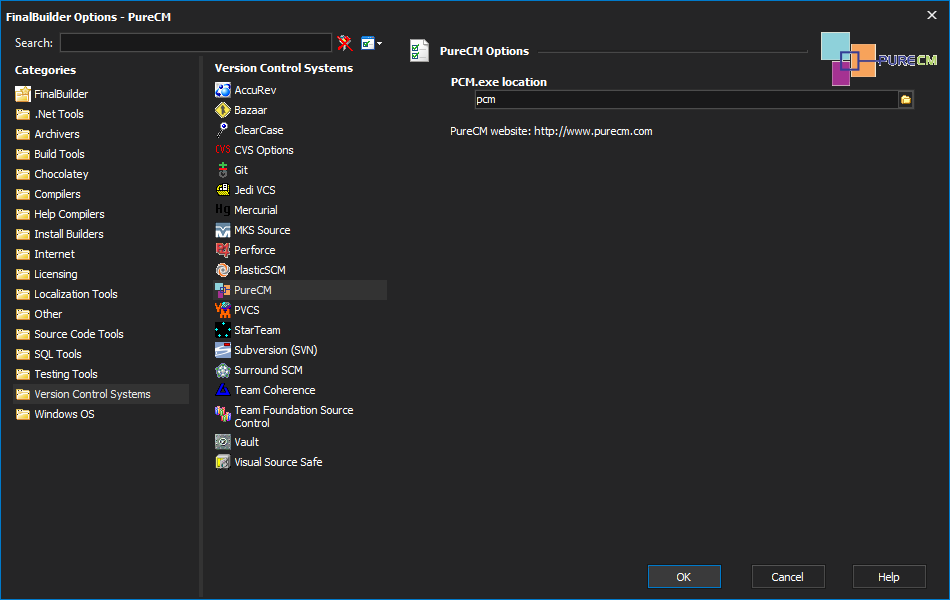Click the AccuRev icon
Image resolution: width=950 pixels, height=600 pixels.
click(223, 90)
